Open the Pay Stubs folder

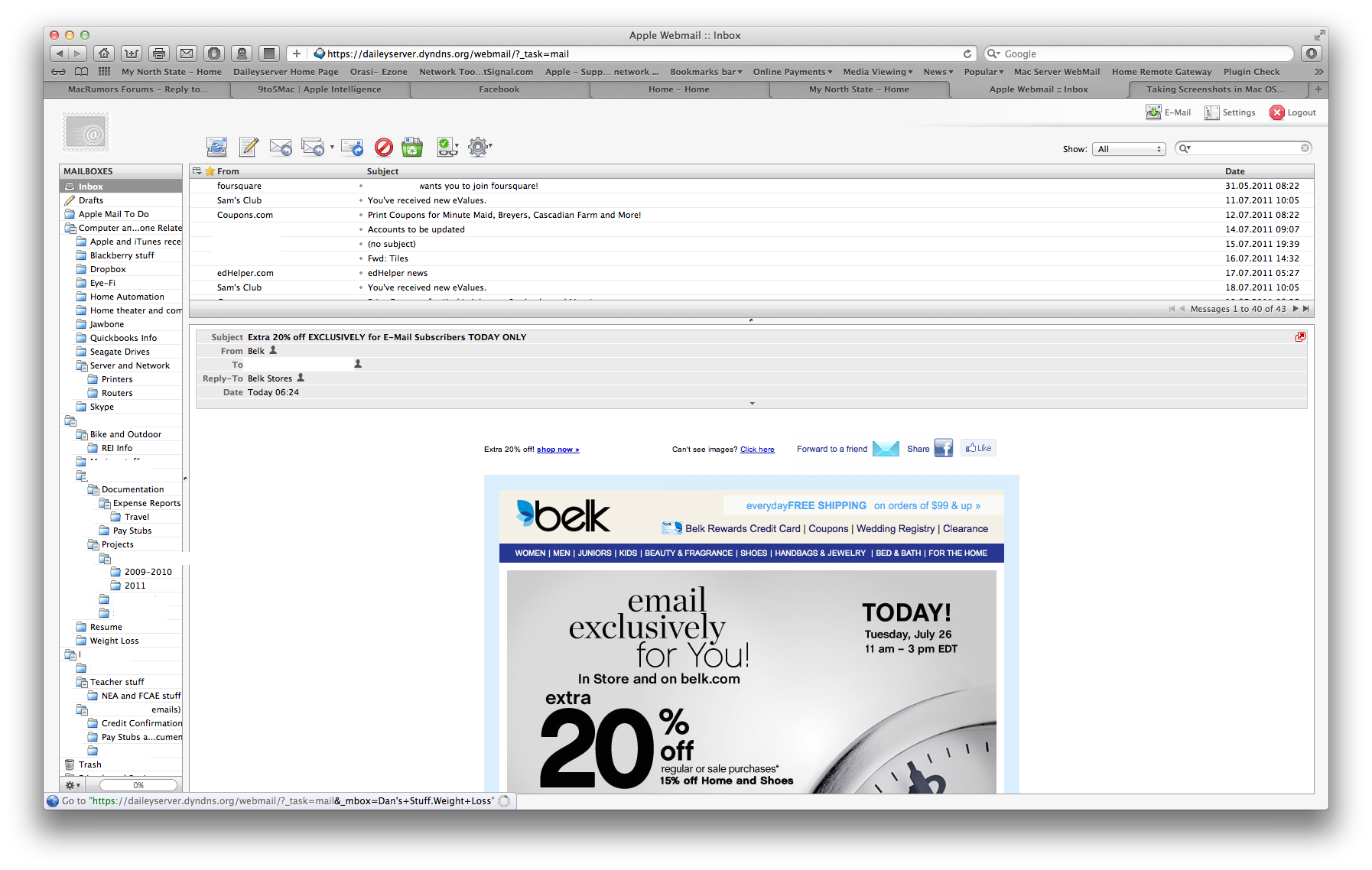click(x=132, y=531)
